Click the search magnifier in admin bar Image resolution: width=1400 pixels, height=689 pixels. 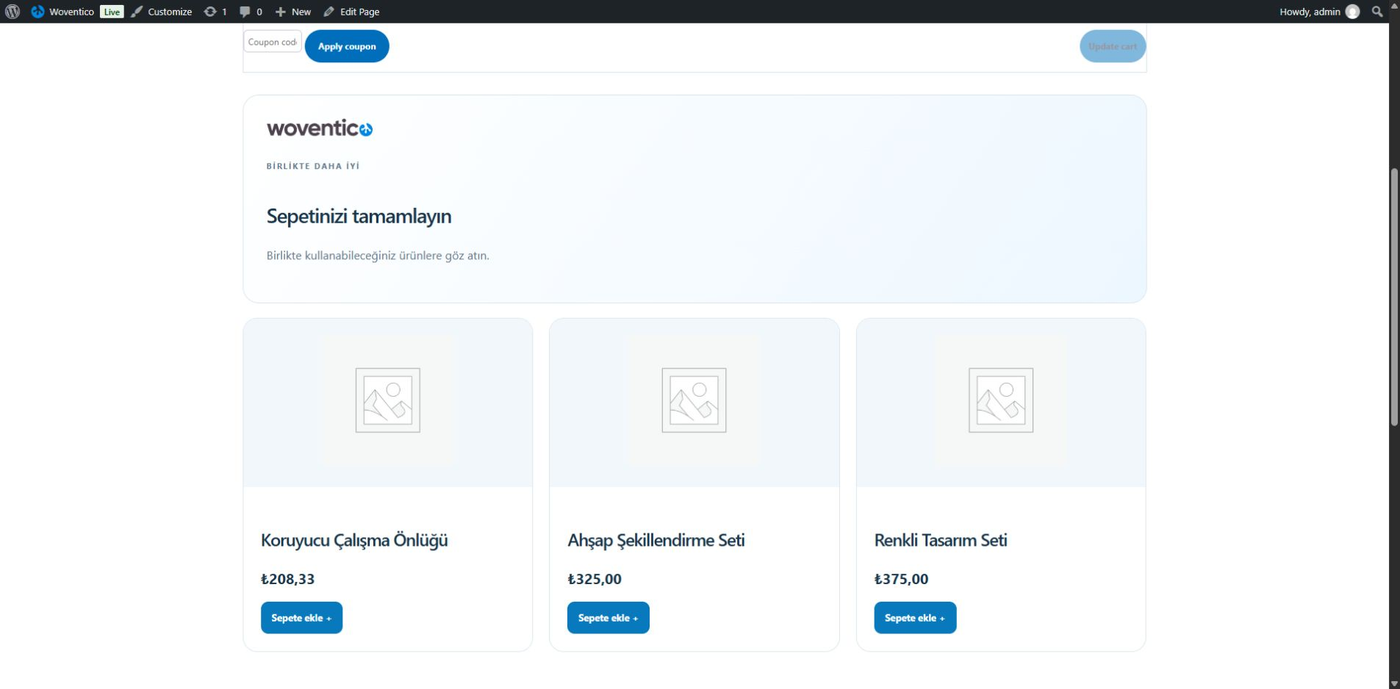pyautogui.click(x=1377, y=12)
